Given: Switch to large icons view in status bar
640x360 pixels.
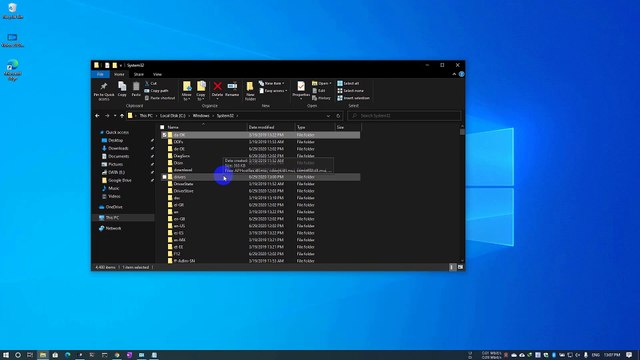Looking at the screenshot, I should tap(460, 267).
